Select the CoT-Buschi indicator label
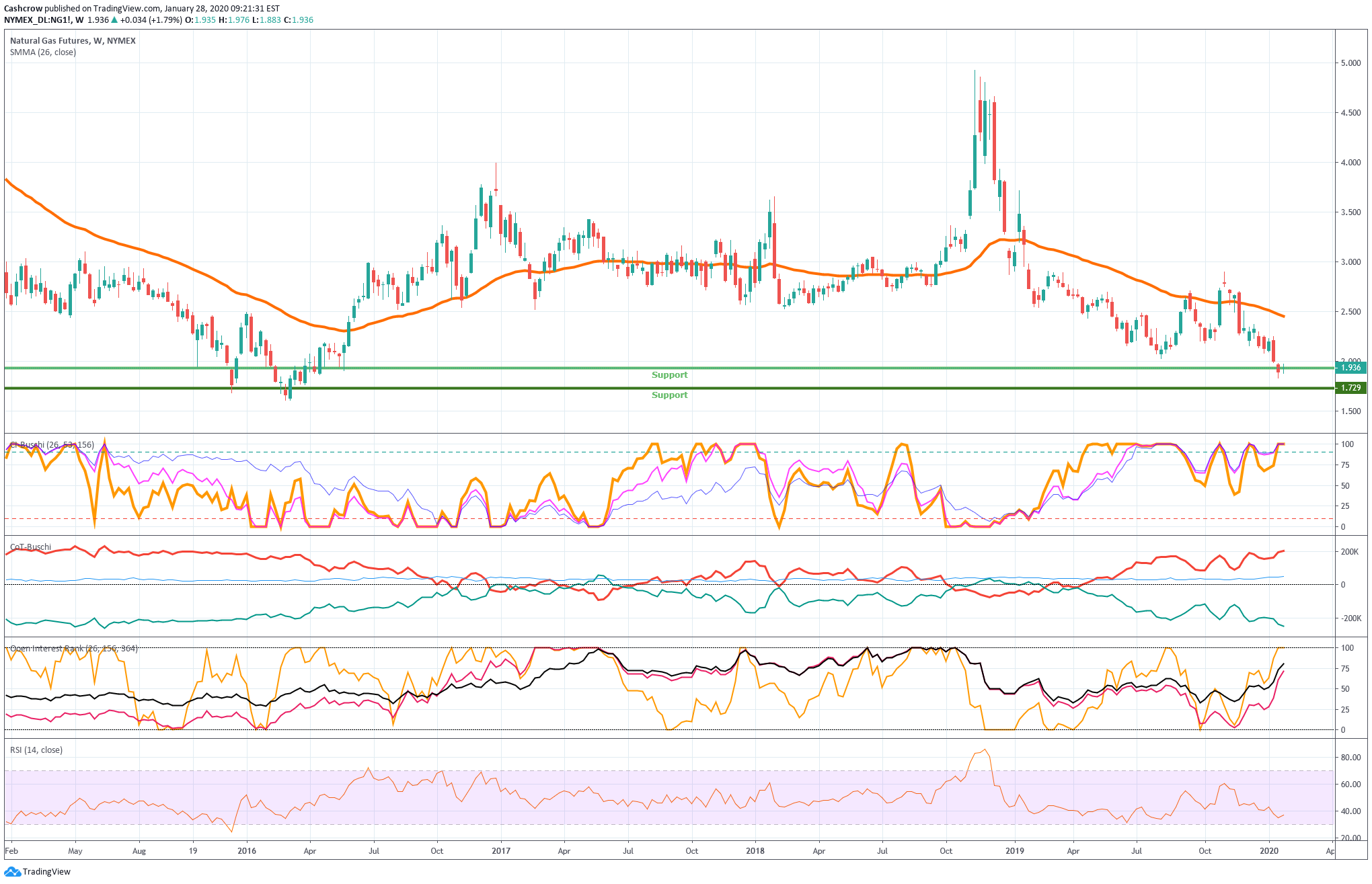The width and height of the screenshot is (1372, 884). point(30,547)
